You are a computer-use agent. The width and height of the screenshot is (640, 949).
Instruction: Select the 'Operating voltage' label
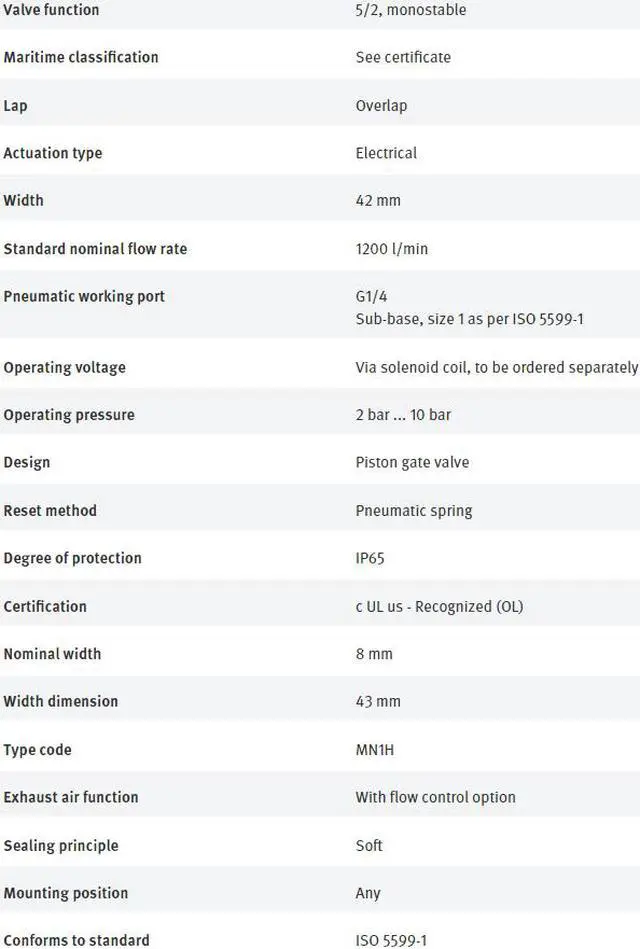[x=64, y=367]
